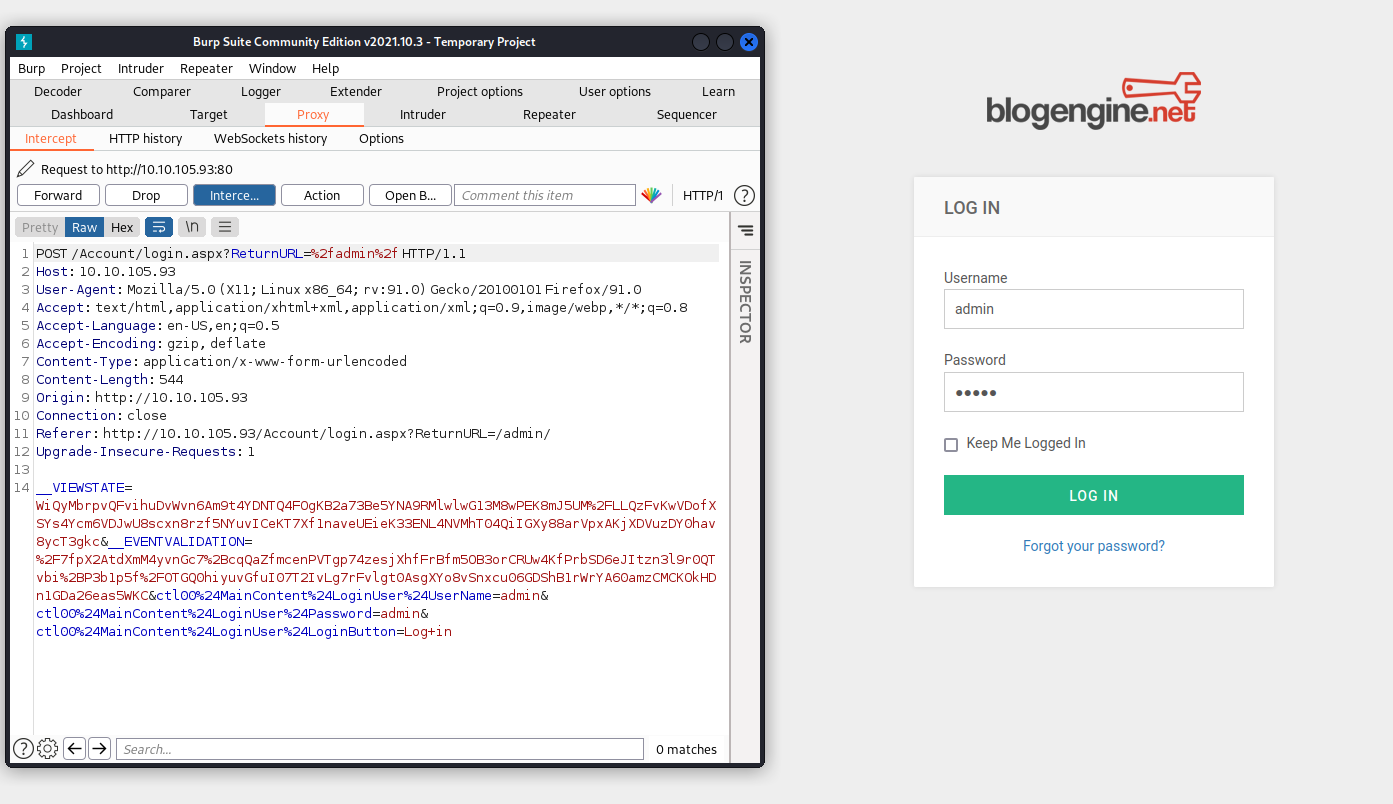Click the LoginButton=Log+in parameter text
The height and width of the screenshot is (804, 1393).
click(x=244, y=631)
